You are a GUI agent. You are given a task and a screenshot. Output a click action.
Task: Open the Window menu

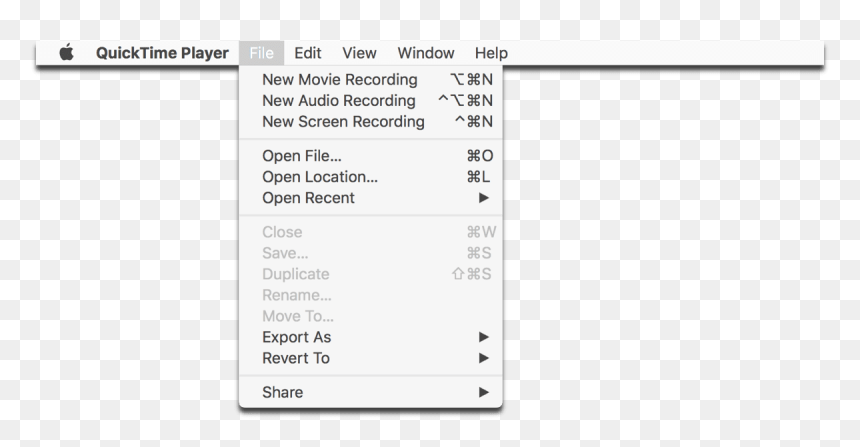pos(426,53)
